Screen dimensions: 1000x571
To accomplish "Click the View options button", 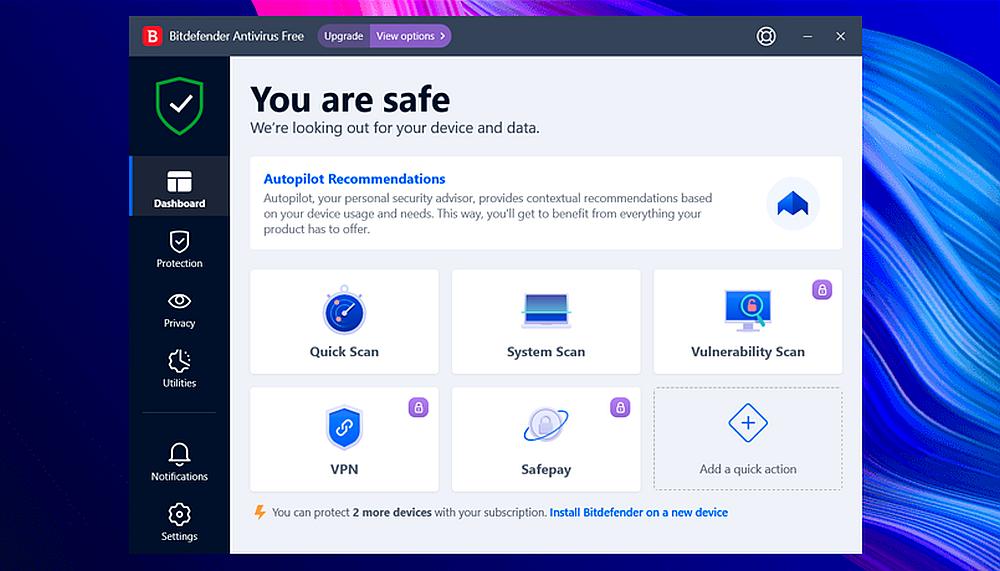I will click(x=411, y=36).
